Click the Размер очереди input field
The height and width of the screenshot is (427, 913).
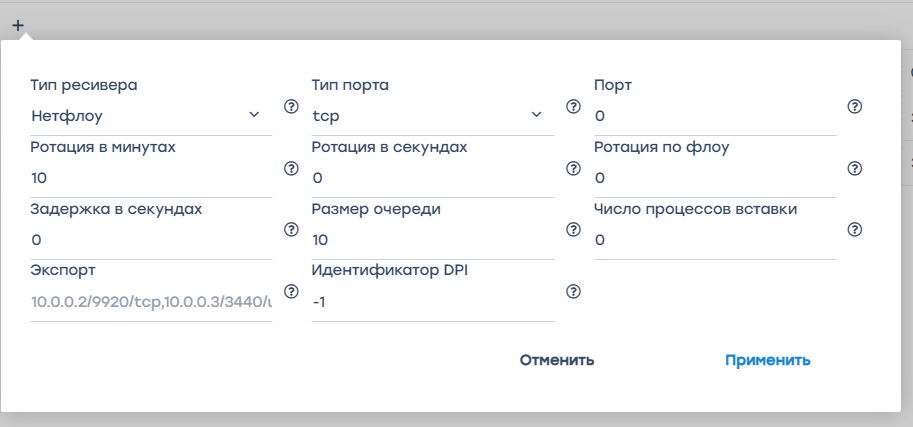[432, 240]
